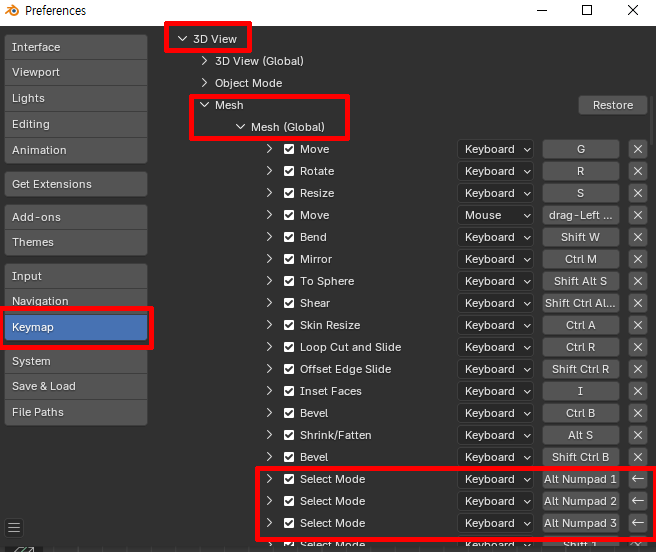This screenshot has height=552, width=656.
Task: Disable Select Mode Alt Numpad 1 checkbox
Action: point(289,479)
